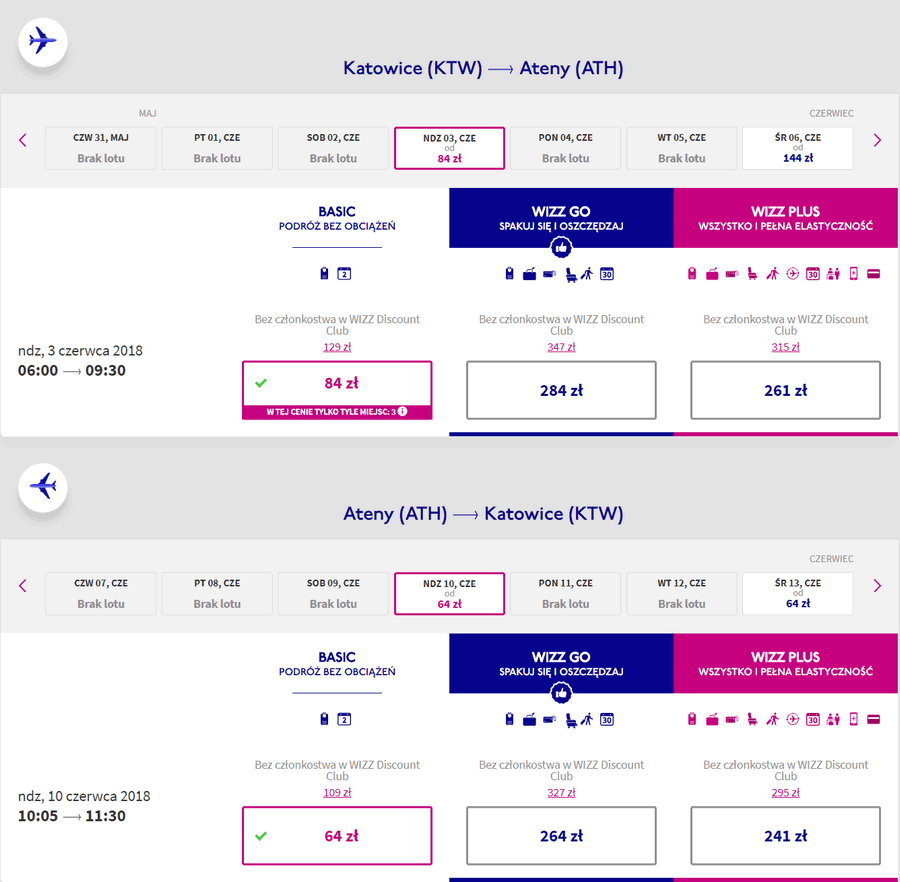Click the thumbs-up badge under outbound WIZZ GO
Viewport: 900px width, 882px height.
point(561,247)
